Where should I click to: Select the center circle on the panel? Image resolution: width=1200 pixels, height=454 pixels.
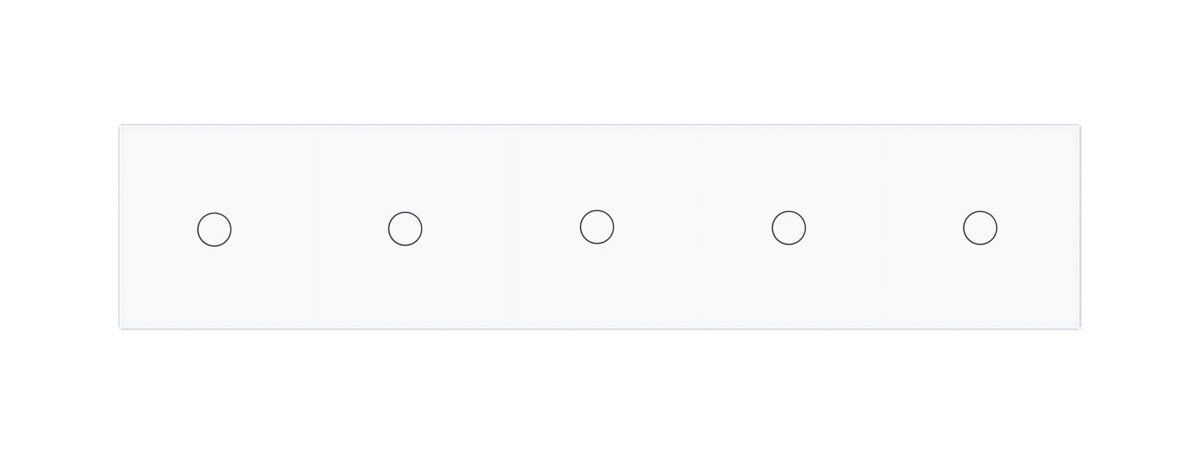pos(597,227)
